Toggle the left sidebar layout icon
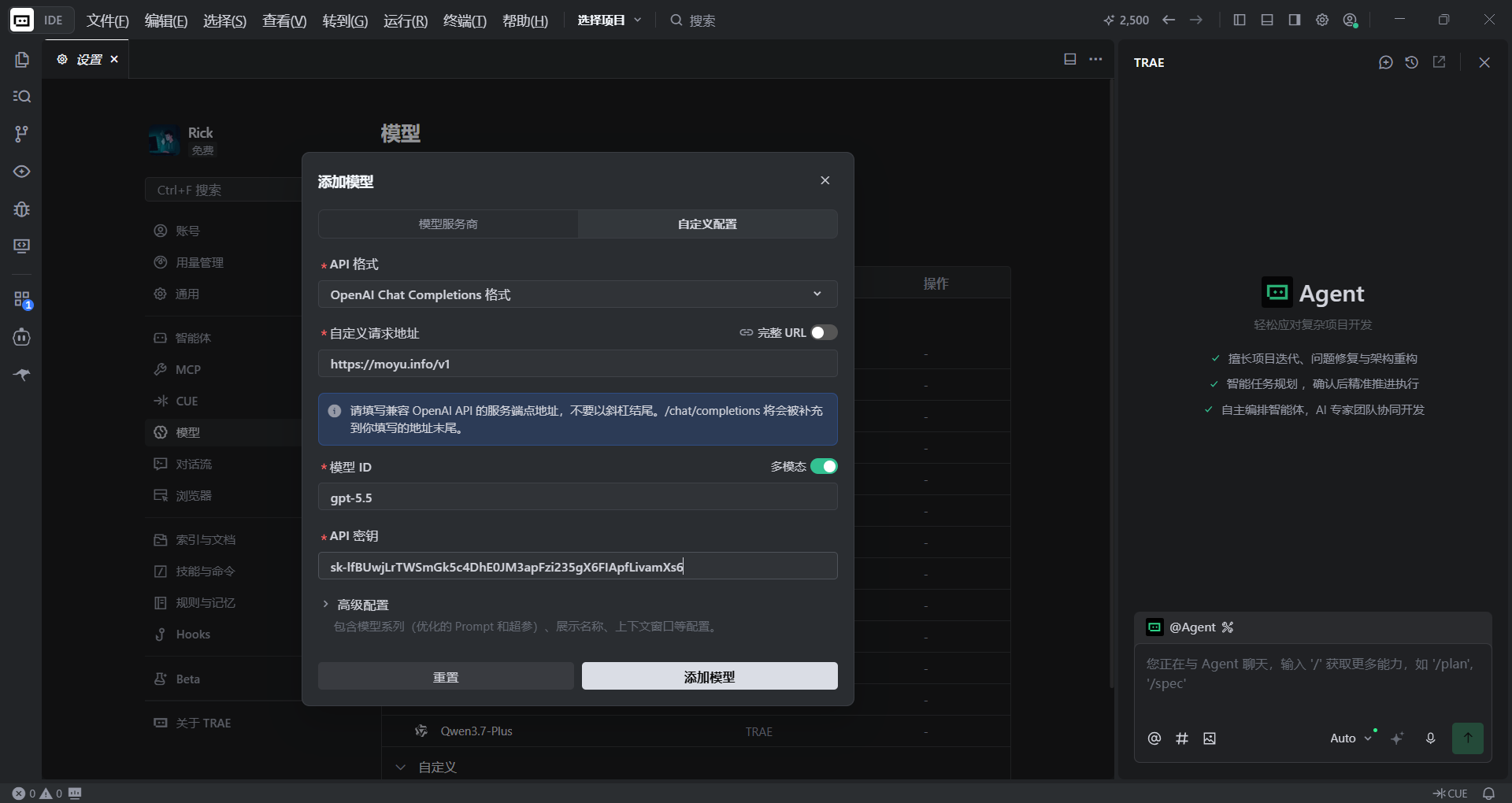Viewport: 1512px width, 803px height. coord(1240,20)
